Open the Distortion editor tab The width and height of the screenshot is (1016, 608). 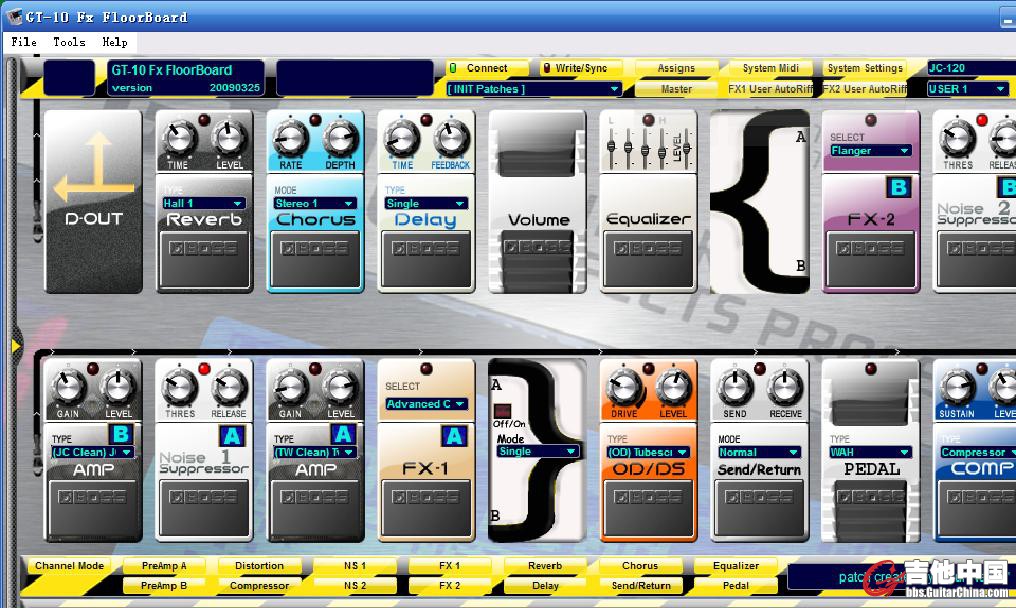tap(259, 566)
